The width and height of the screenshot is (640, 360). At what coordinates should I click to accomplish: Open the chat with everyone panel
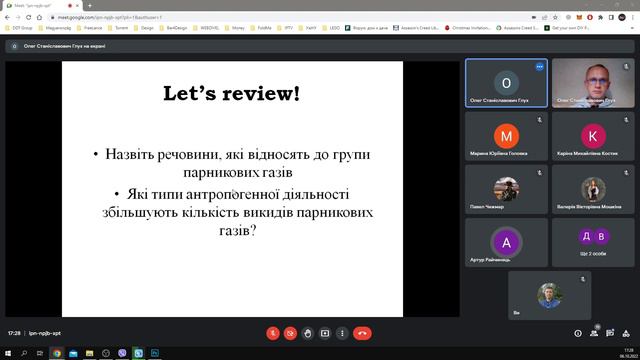coord(610,333)
